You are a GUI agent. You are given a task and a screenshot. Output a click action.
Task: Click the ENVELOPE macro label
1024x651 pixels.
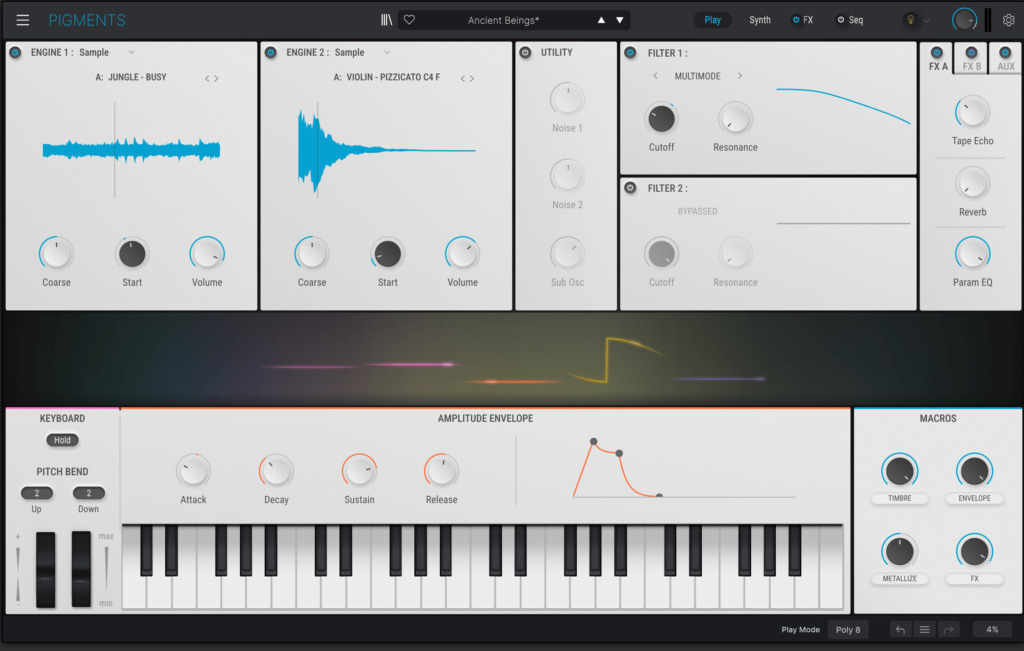pos(974,498)
